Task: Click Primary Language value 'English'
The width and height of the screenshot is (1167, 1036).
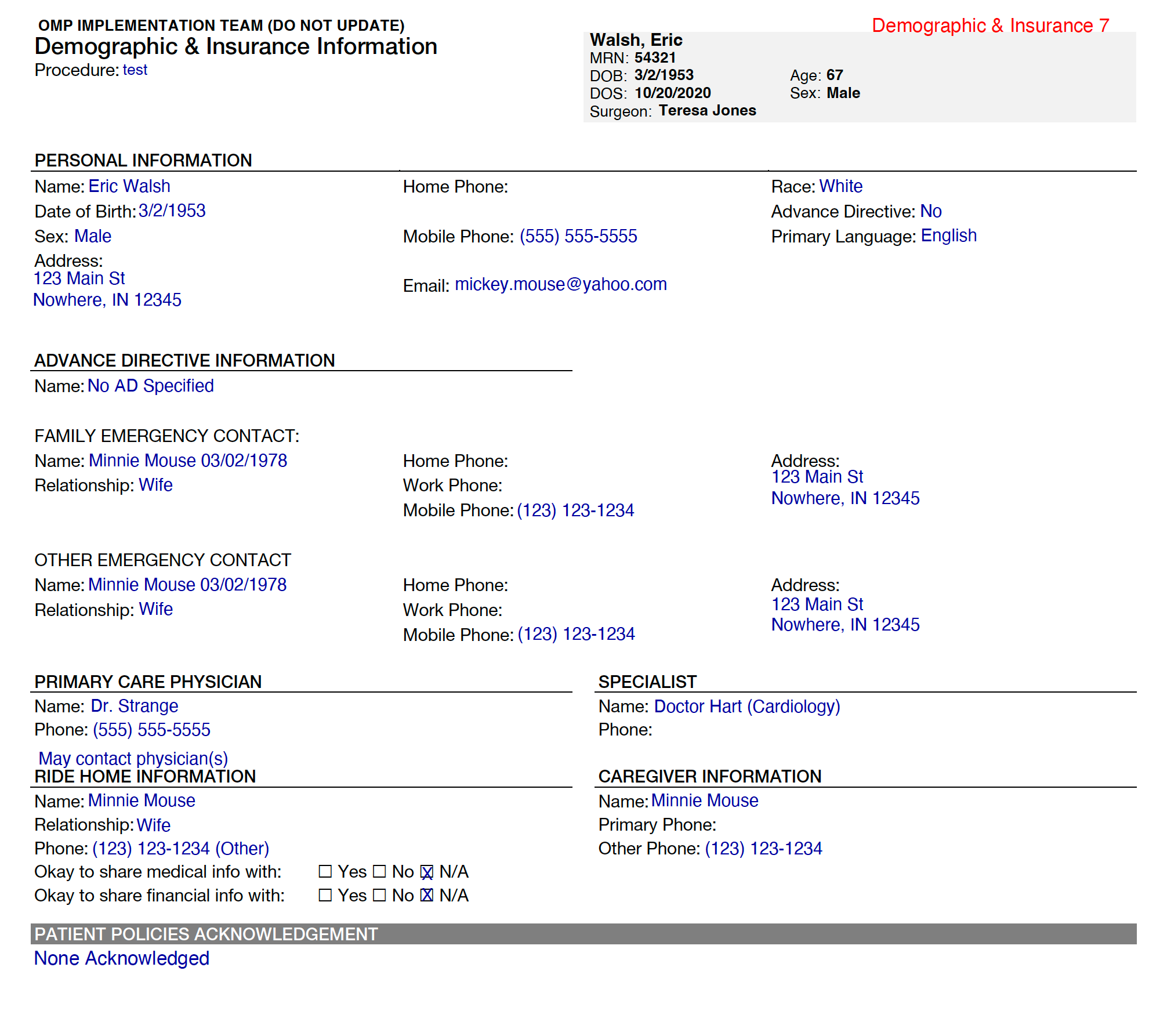Action: pyautogui.click(x=949, y=236)
